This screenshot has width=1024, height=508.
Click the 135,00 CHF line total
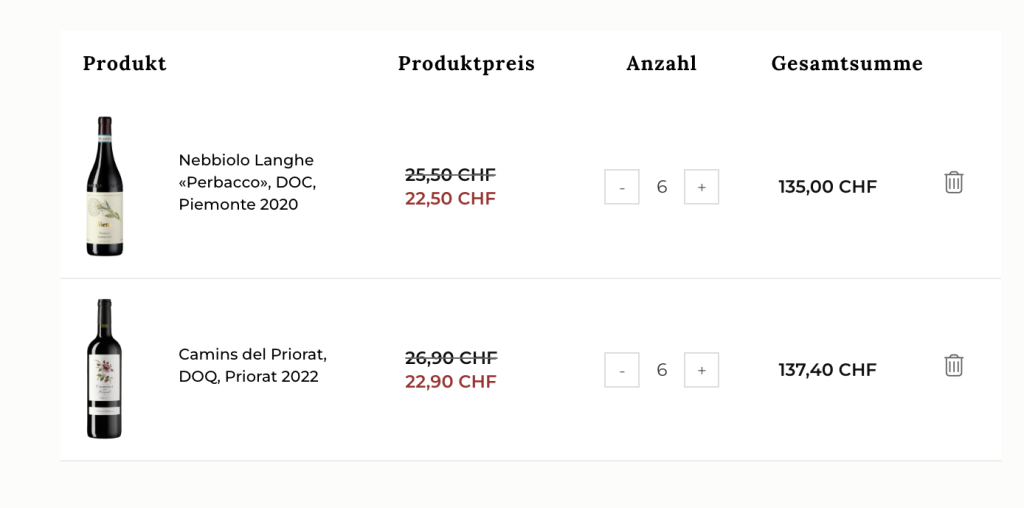827,187
